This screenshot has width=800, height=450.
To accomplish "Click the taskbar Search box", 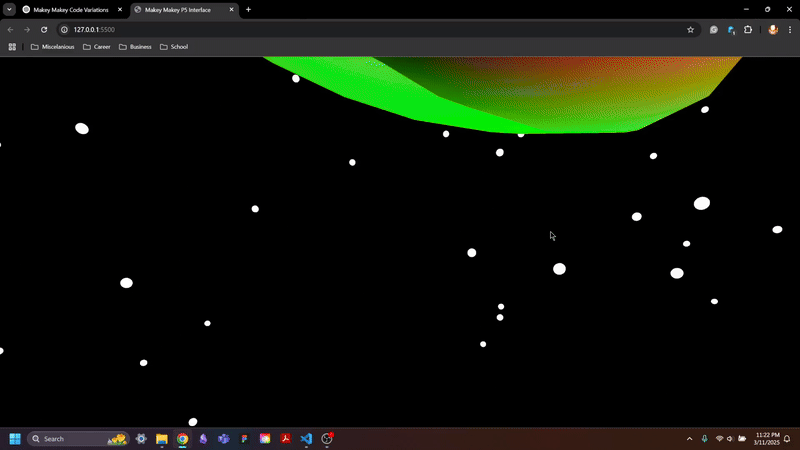I will point(78,439).
